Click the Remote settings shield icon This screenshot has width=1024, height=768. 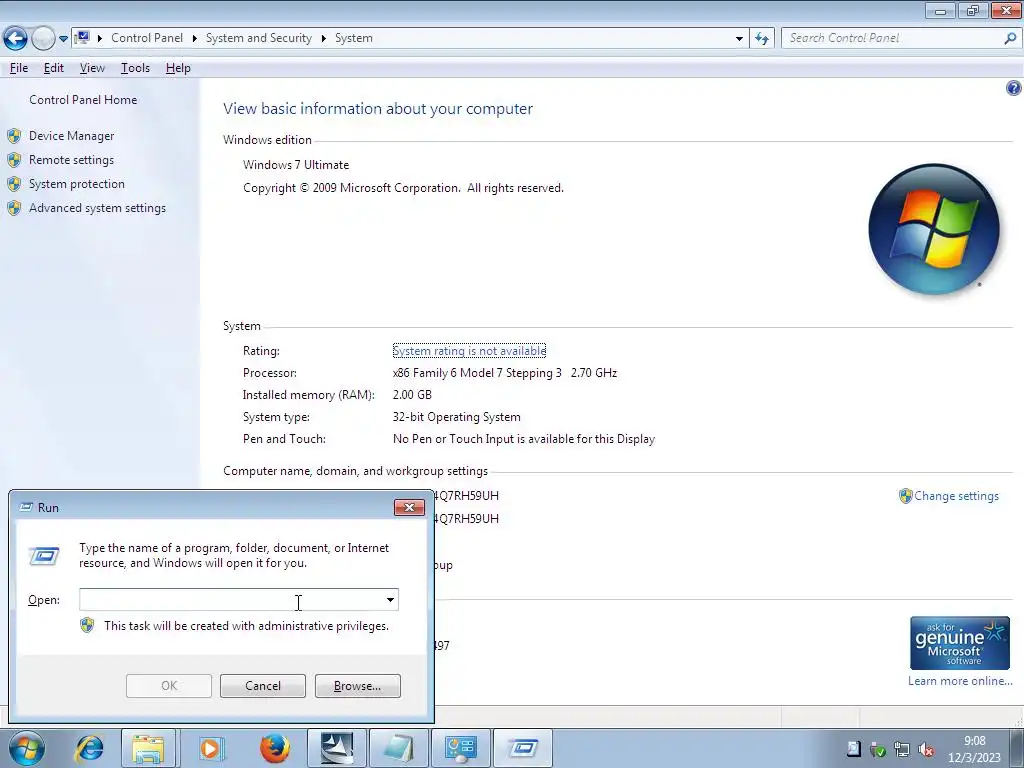14,160
